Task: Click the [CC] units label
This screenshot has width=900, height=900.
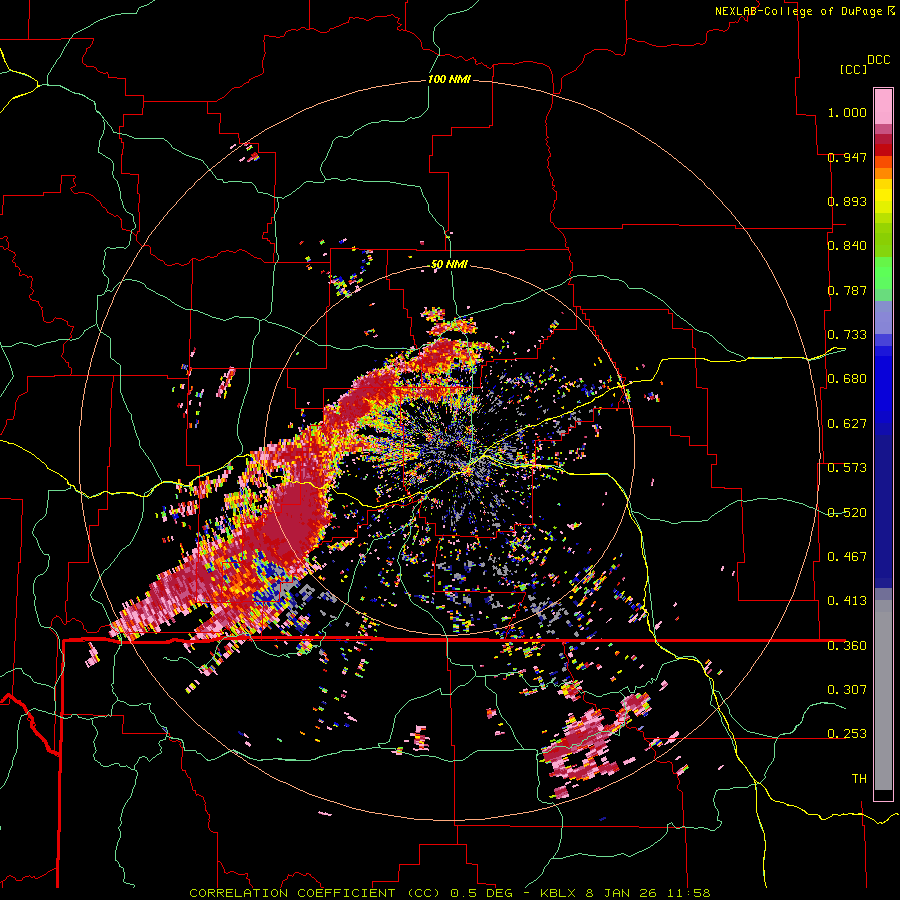Action: click(853, 69)
